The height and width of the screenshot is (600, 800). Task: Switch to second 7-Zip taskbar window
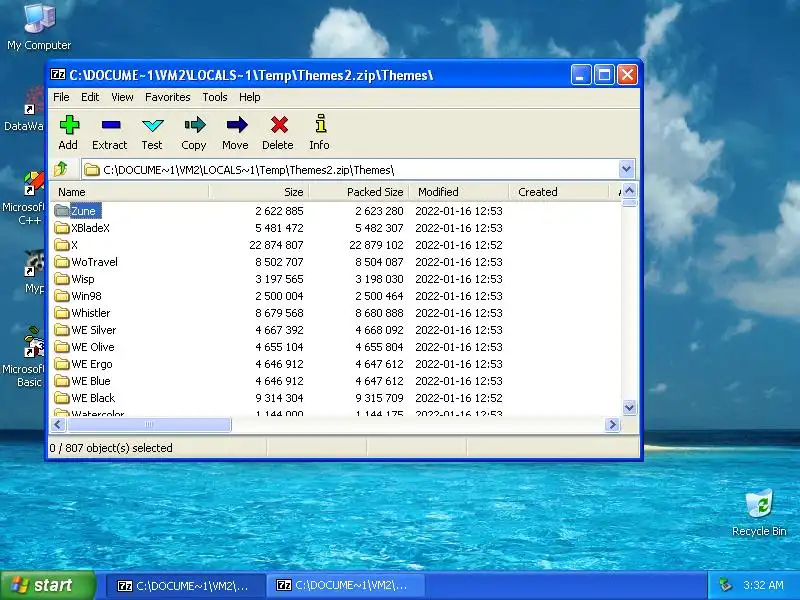[346, 586]
